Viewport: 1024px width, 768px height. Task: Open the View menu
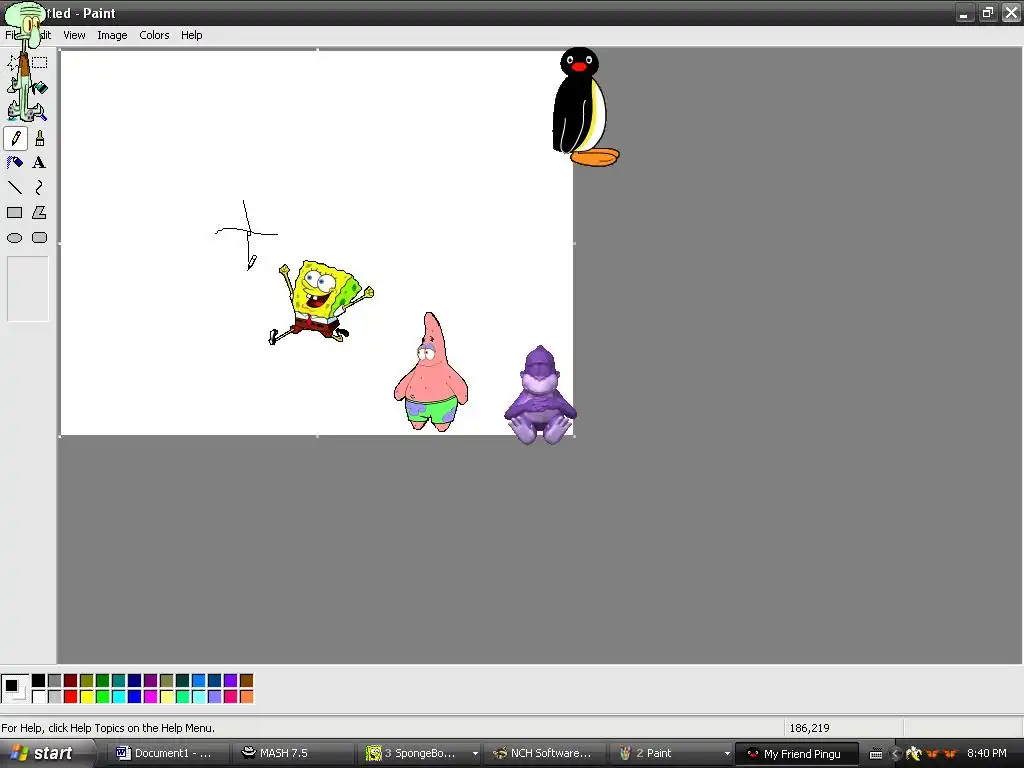(x=74, y=35)
